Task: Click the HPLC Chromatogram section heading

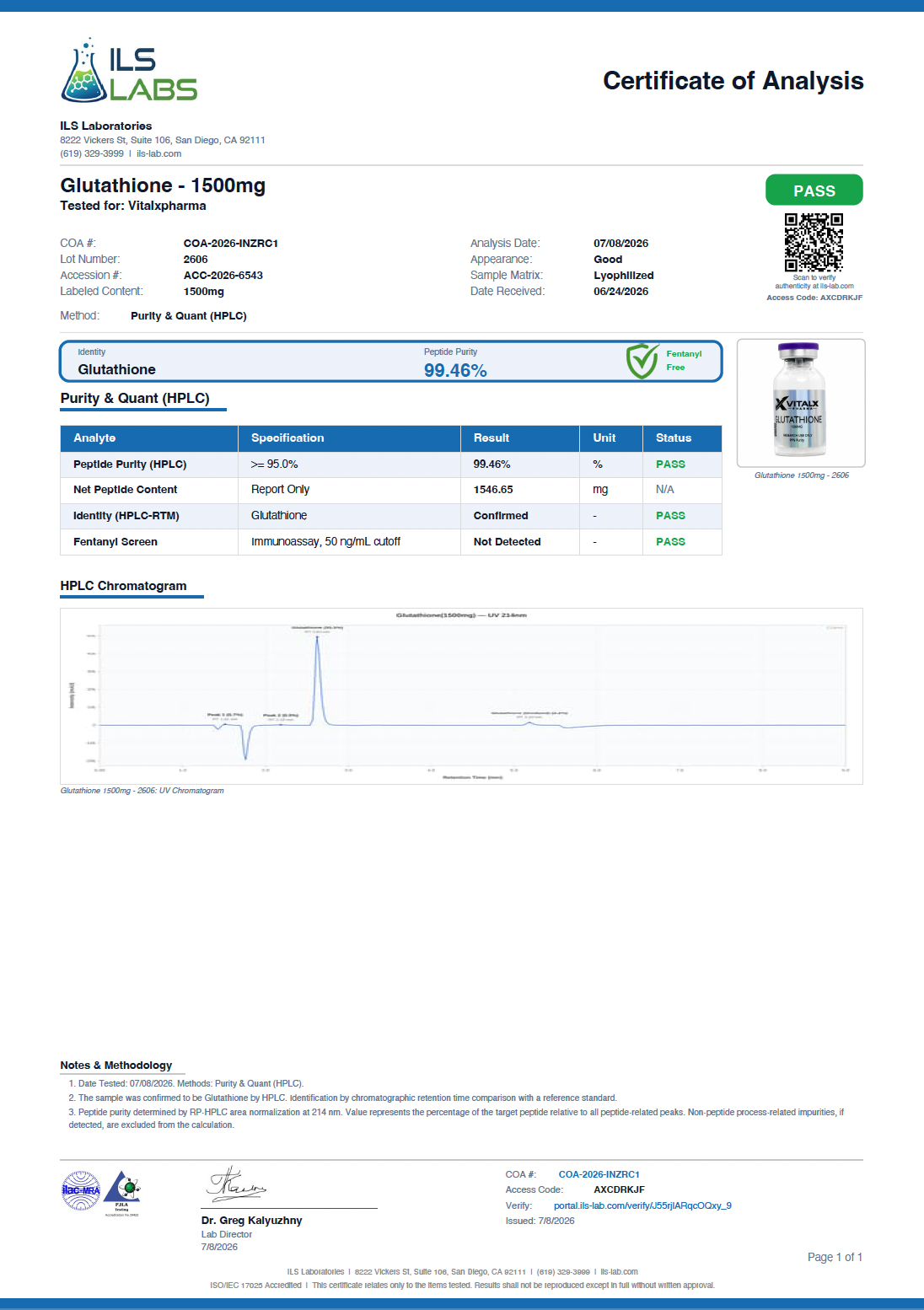Action: point(123,586)
